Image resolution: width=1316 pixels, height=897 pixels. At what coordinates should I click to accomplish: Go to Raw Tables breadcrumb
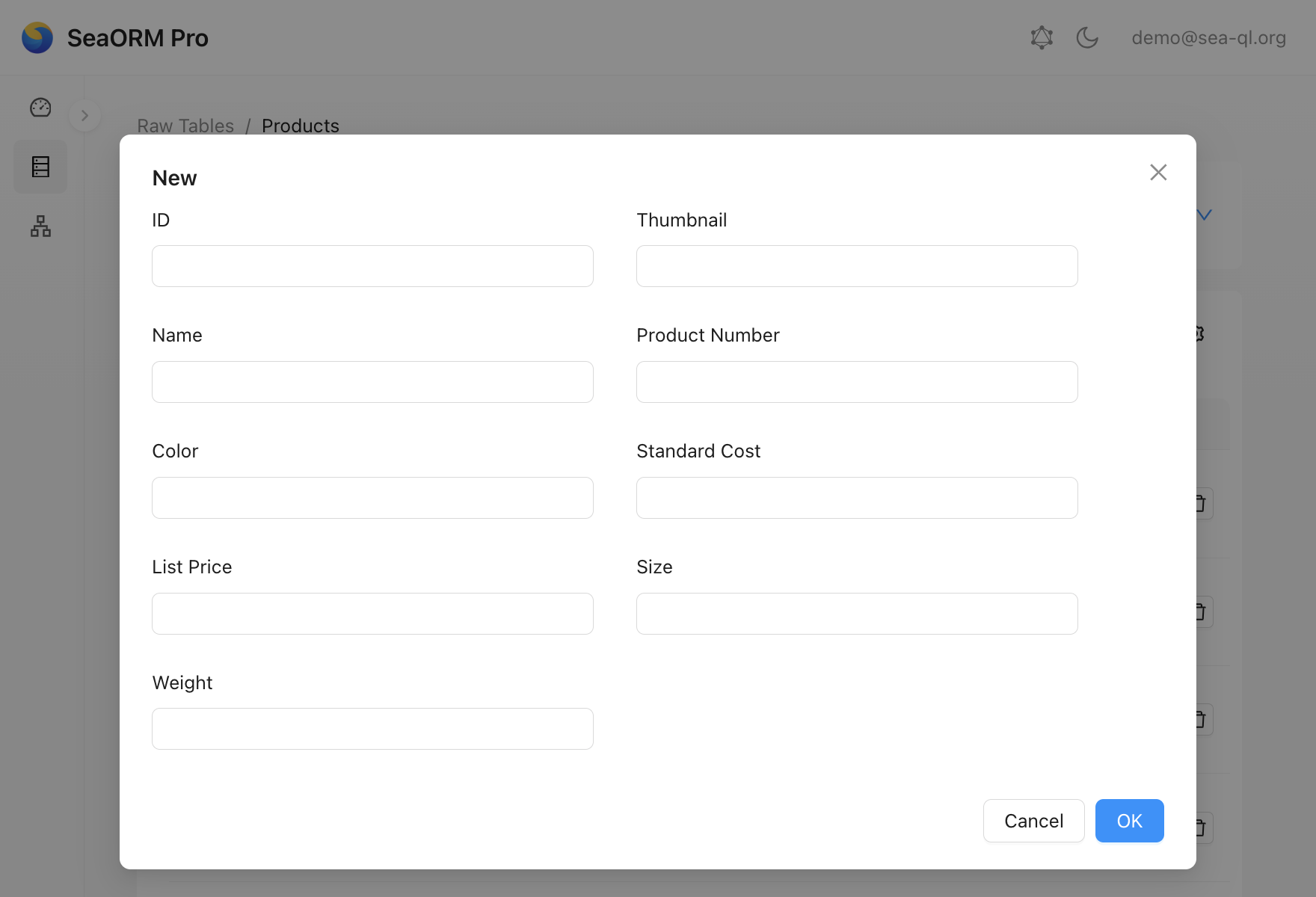(x=185, y=126)
